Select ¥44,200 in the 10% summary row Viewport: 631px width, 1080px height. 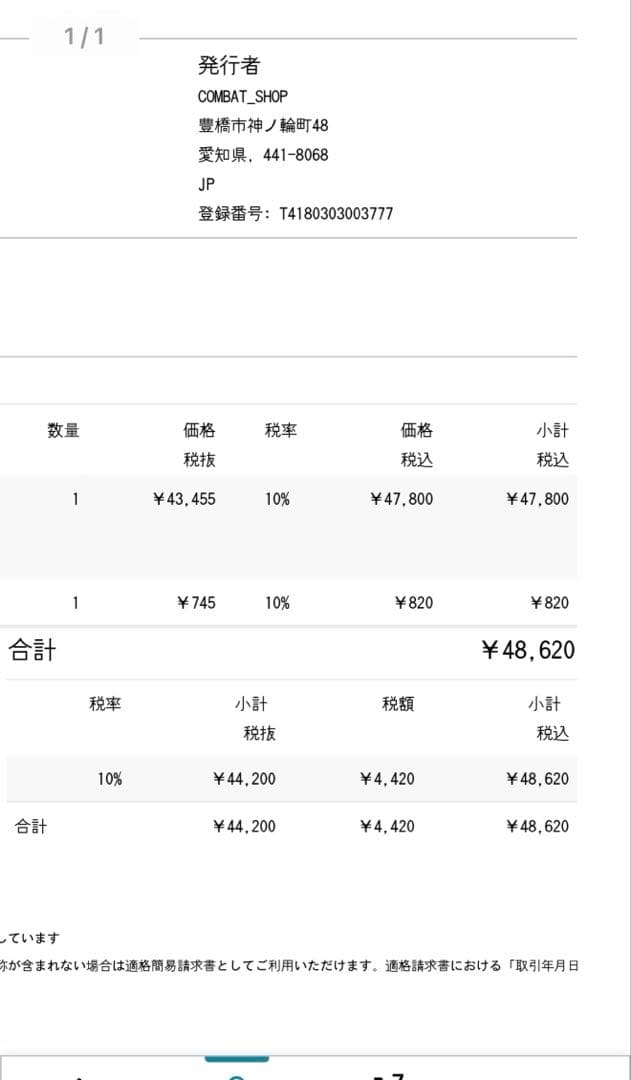[245, 779]
